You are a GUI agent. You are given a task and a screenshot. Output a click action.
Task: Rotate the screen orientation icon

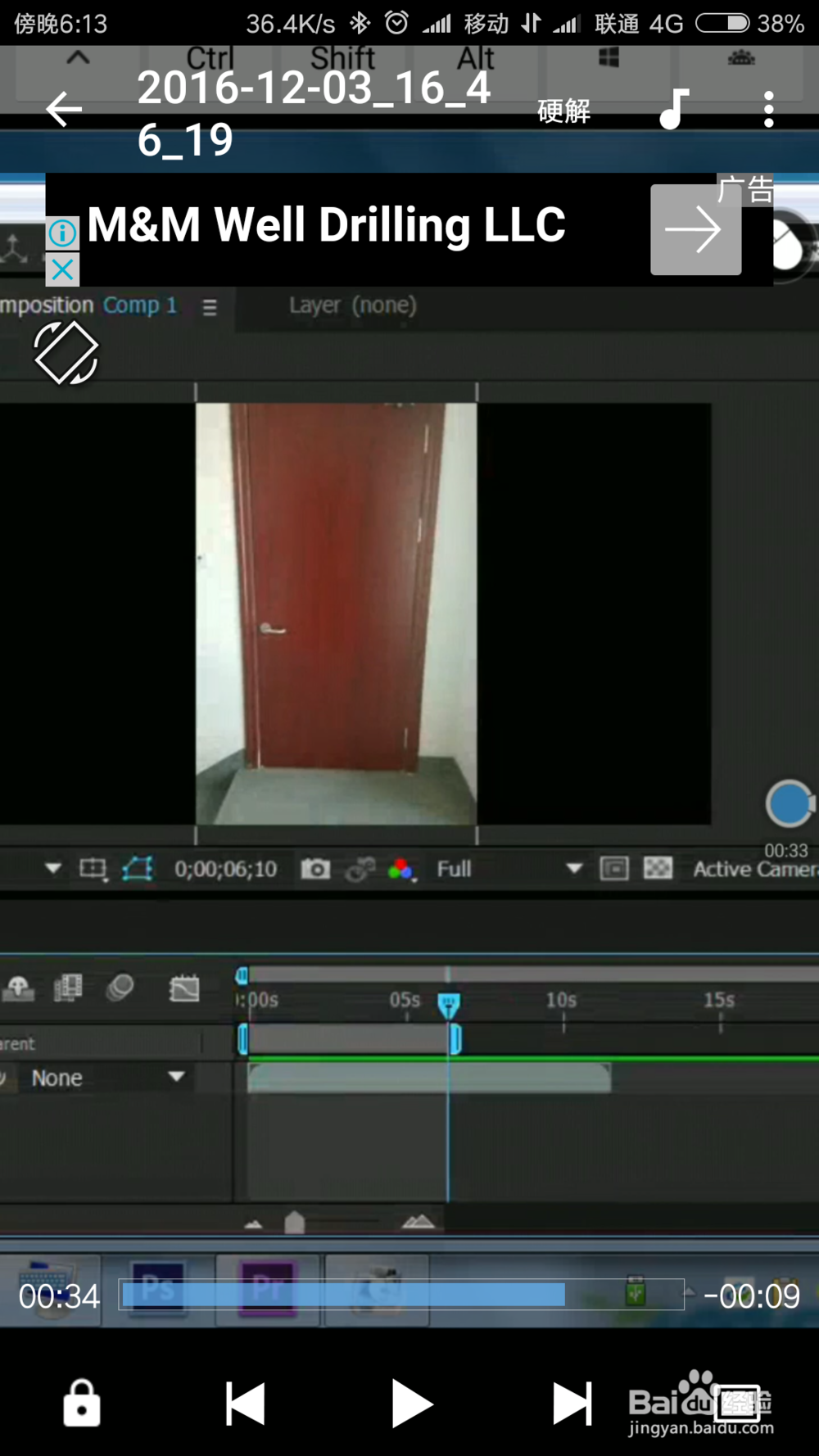point(66,353)
